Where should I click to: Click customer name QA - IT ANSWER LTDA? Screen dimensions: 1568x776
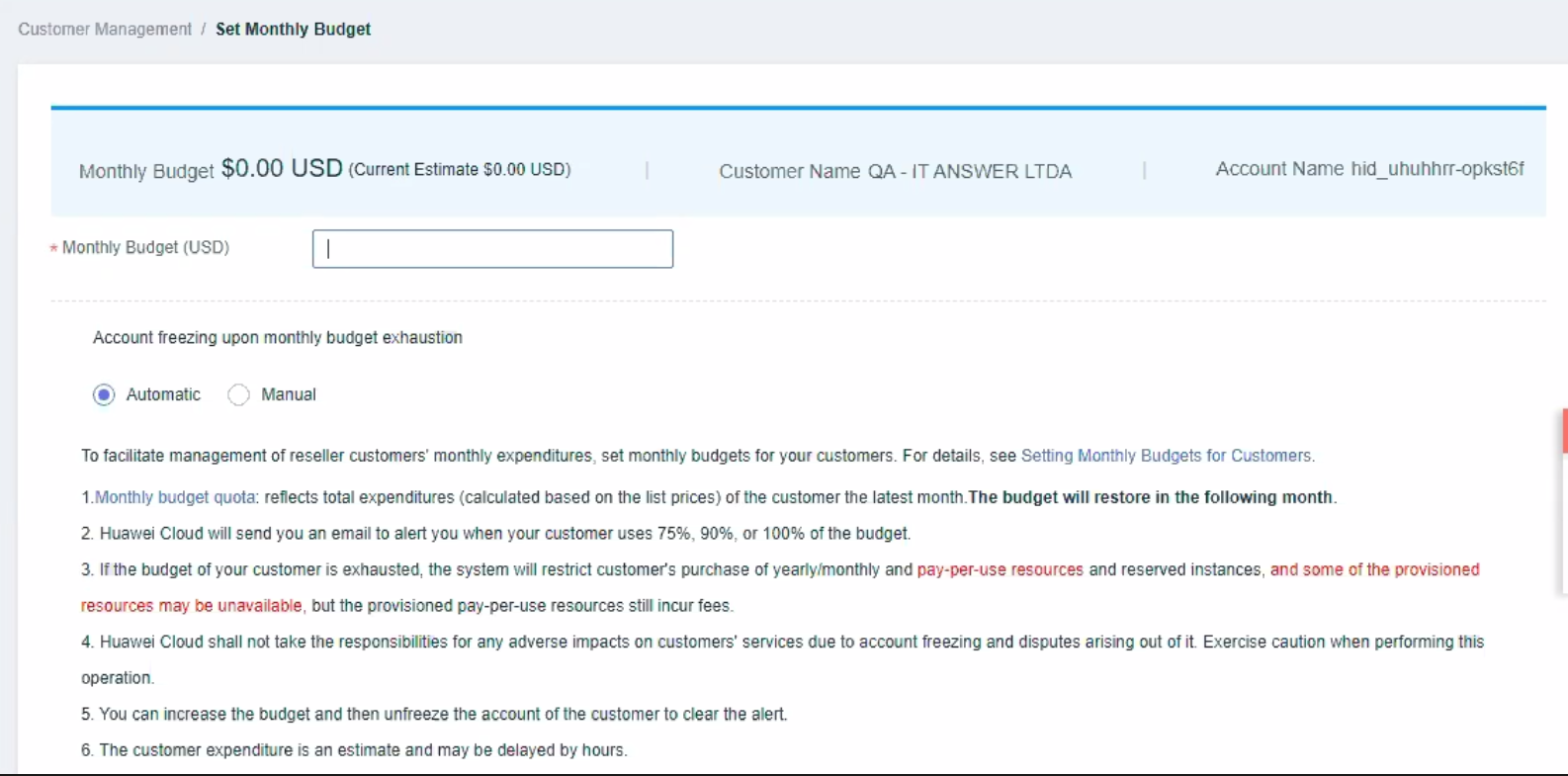(x=969, y=172)
